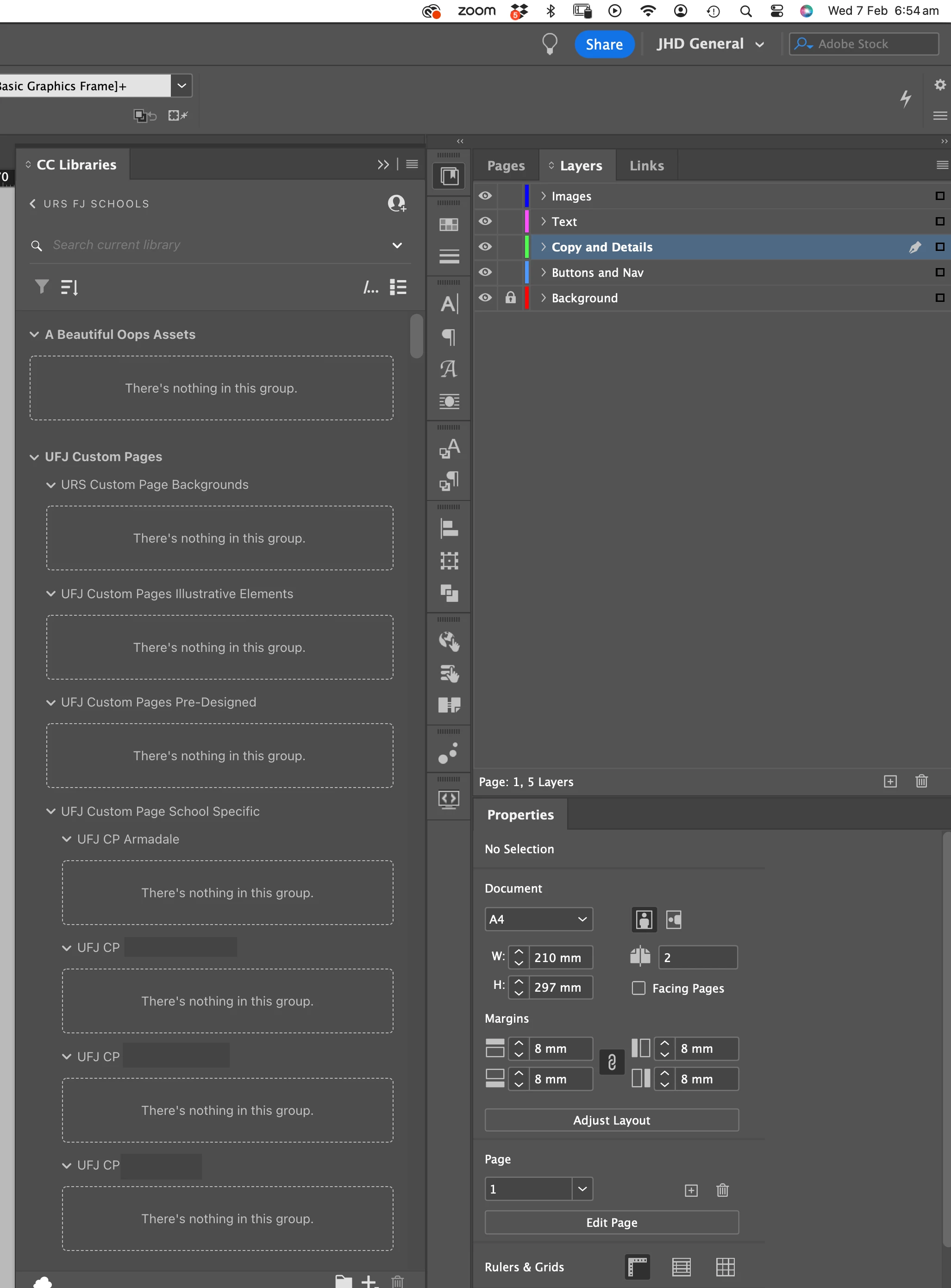Hide the Background layer

pos(485,297)
